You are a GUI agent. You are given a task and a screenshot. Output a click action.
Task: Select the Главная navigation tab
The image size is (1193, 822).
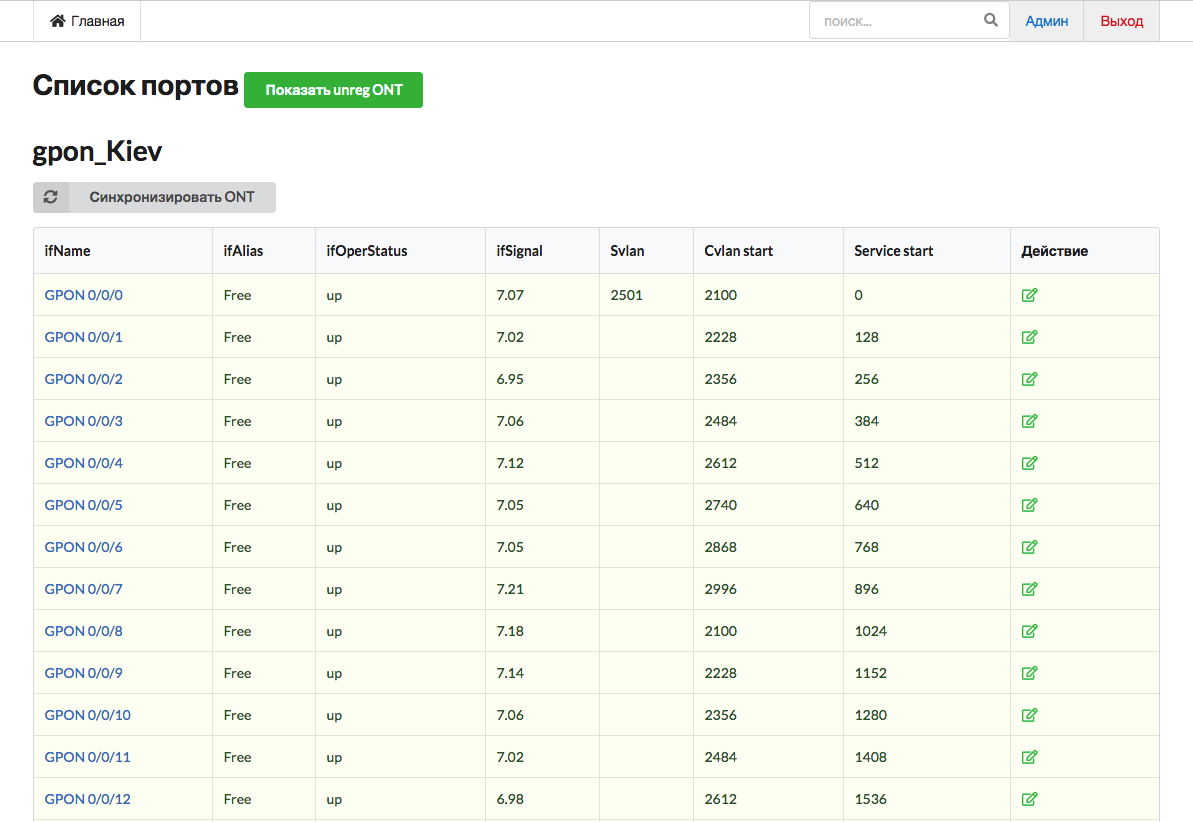tap(86, 19)
